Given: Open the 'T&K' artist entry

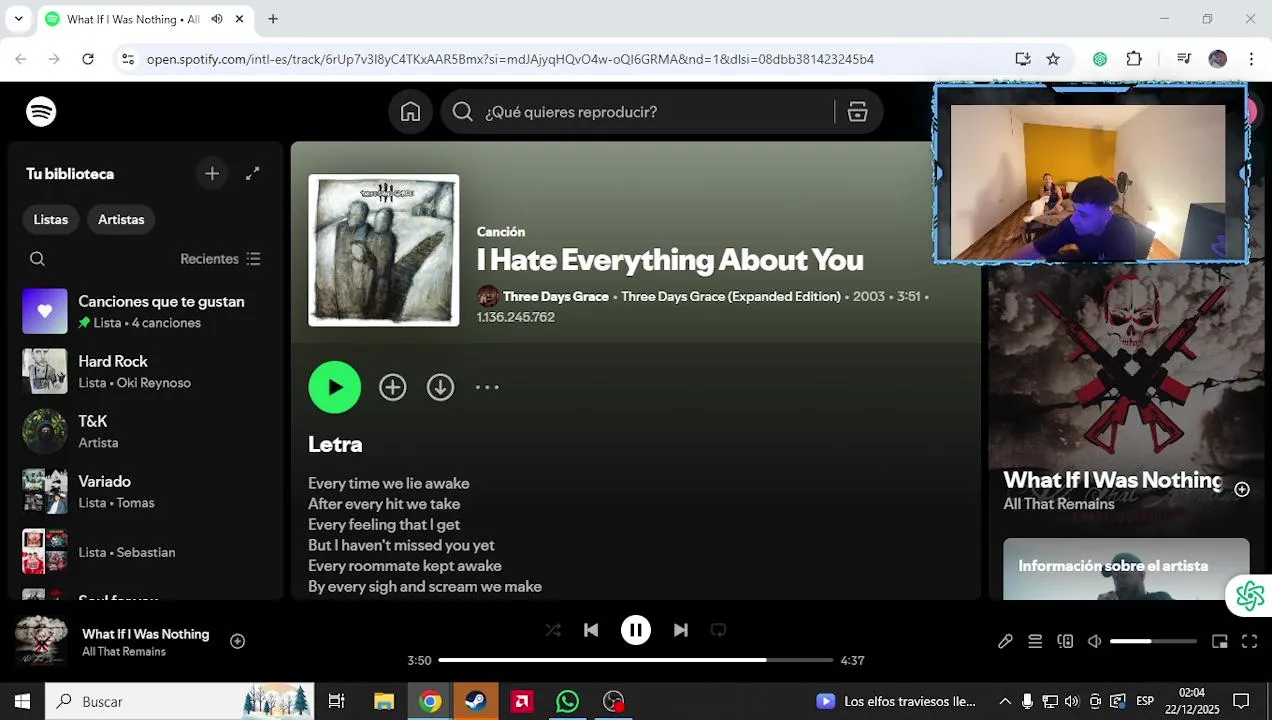Looking at the screenshot, I should (146, 432).
